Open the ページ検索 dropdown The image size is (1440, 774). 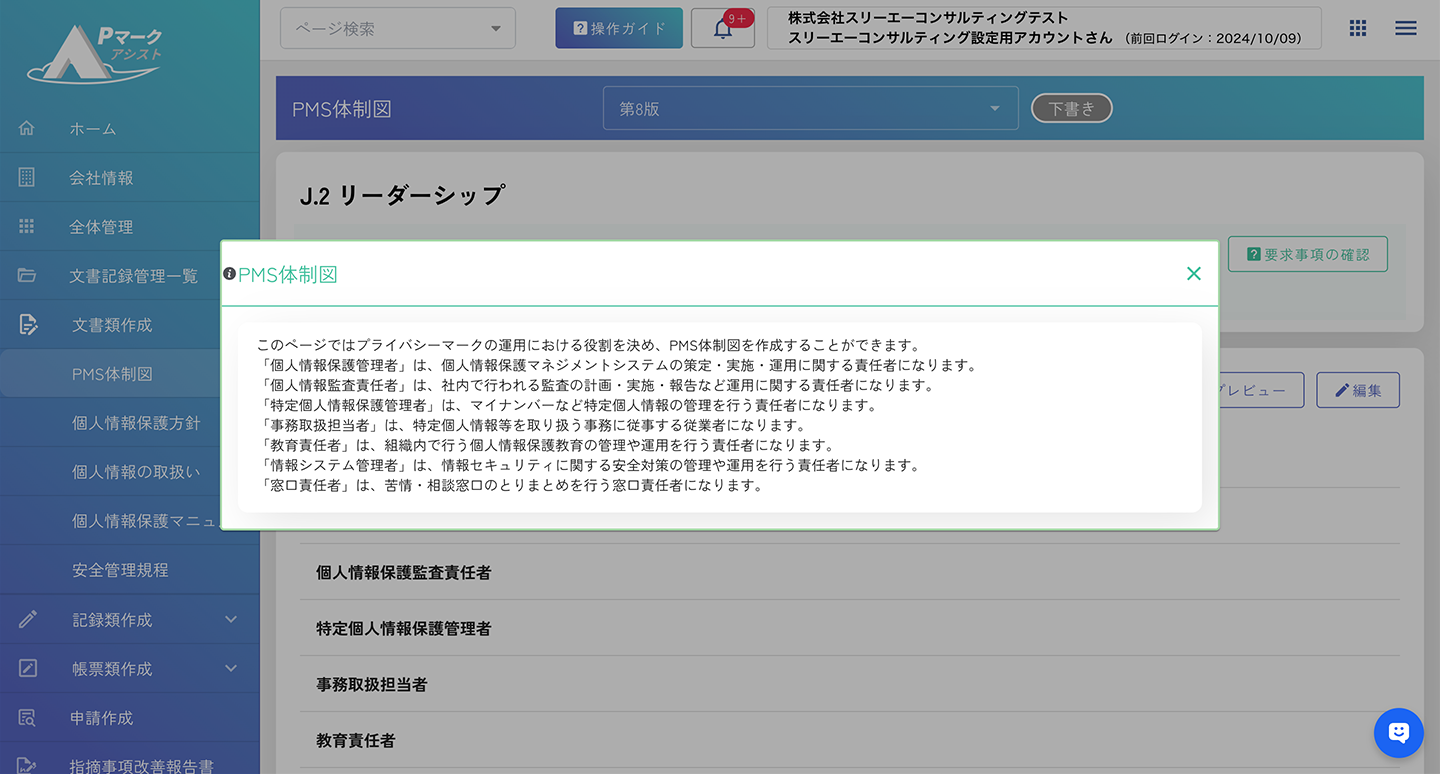point(398,28)
